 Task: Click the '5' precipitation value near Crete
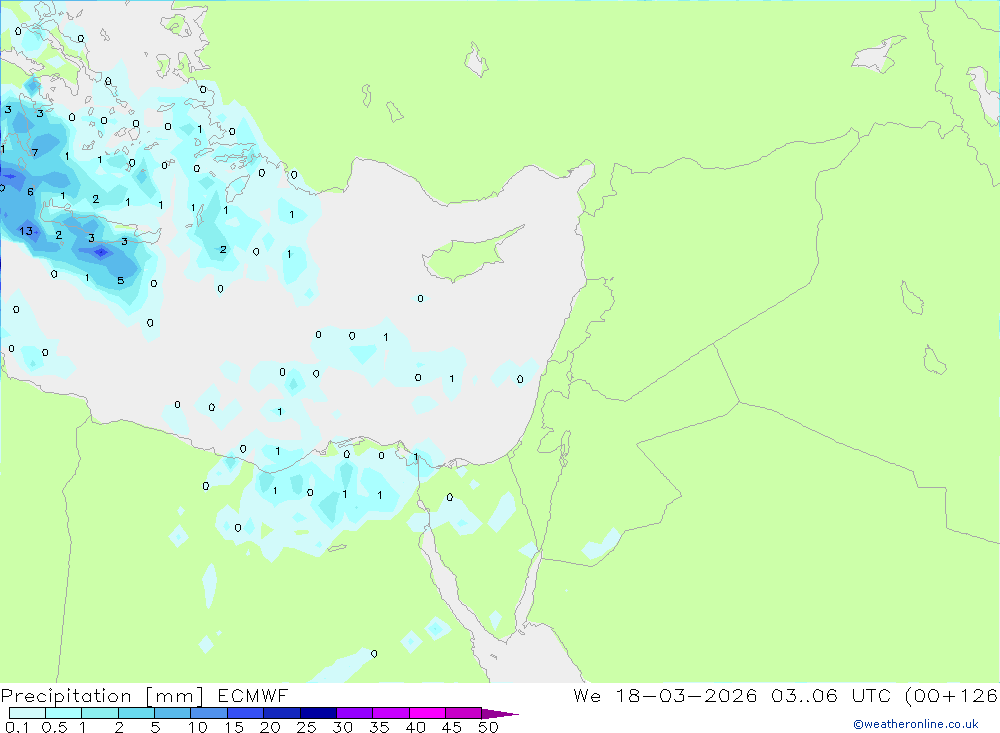coord(121,281)
